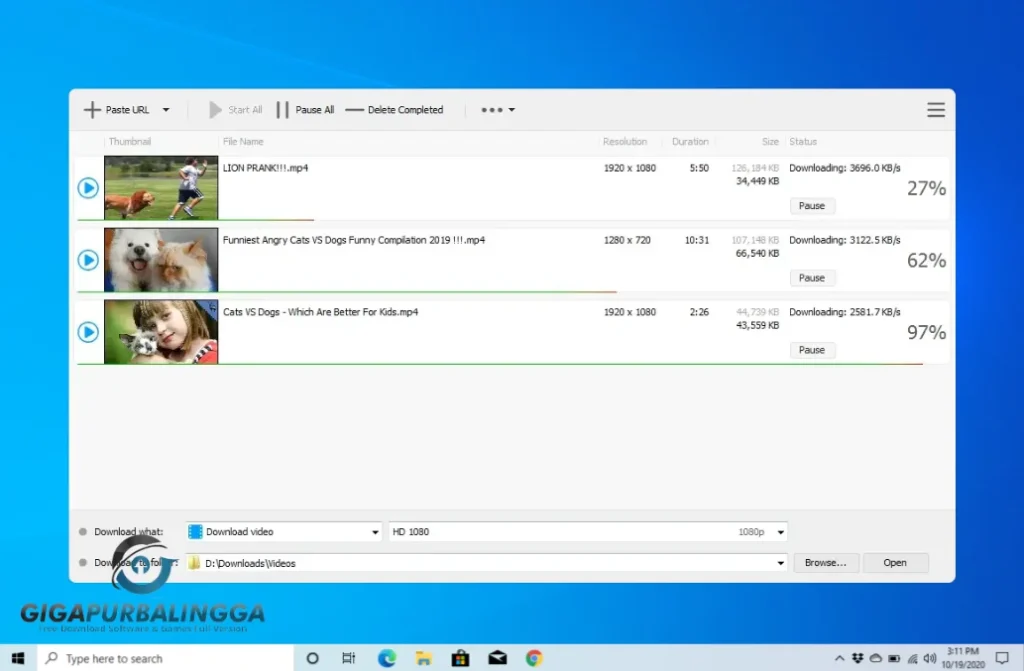Viewport: 1024px width, 671px height.
Task: Open the downloads folder with Open button
Action: click(895, 563)
